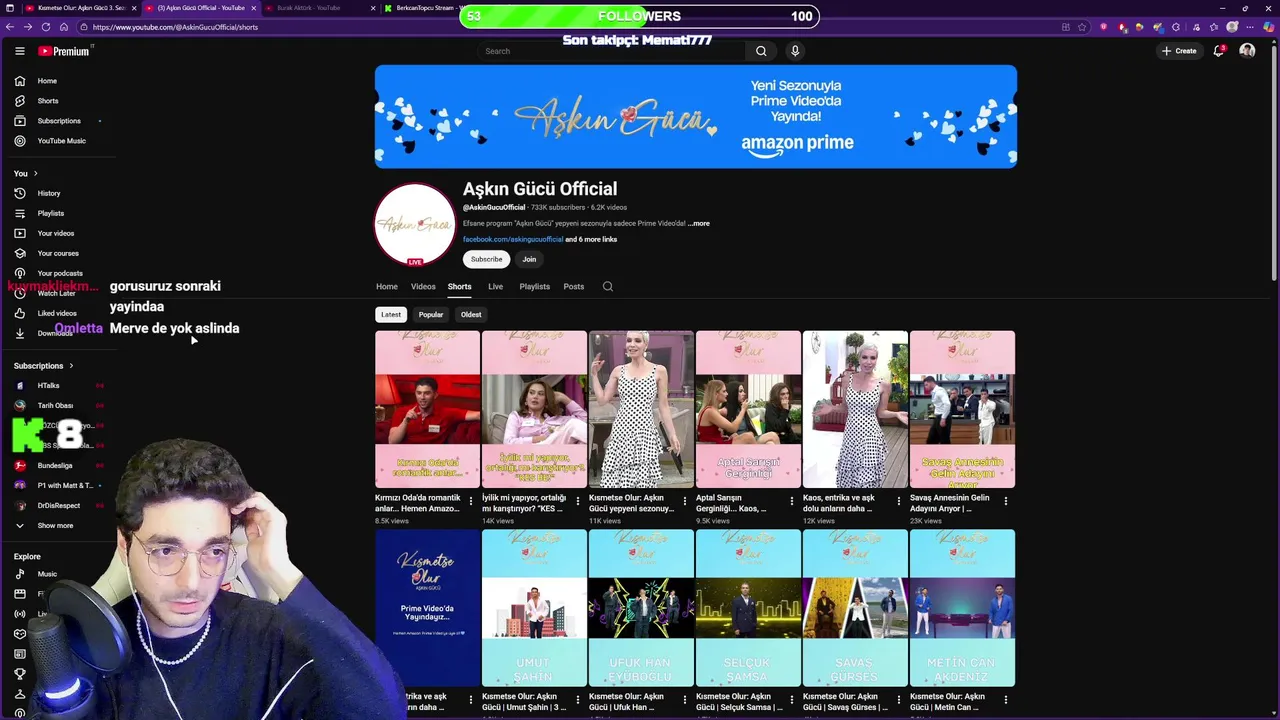Viewport: 1280px width, 720px height.
Task: Open the and 6 more links text
Action: click(591, 240)
